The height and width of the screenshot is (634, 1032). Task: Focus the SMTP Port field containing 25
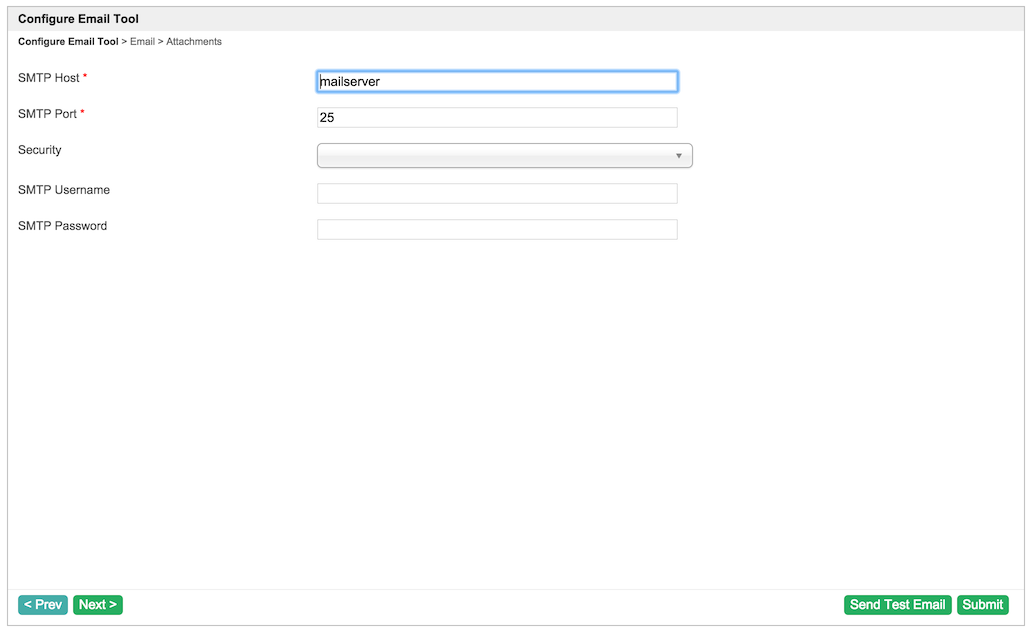(497, 118)
